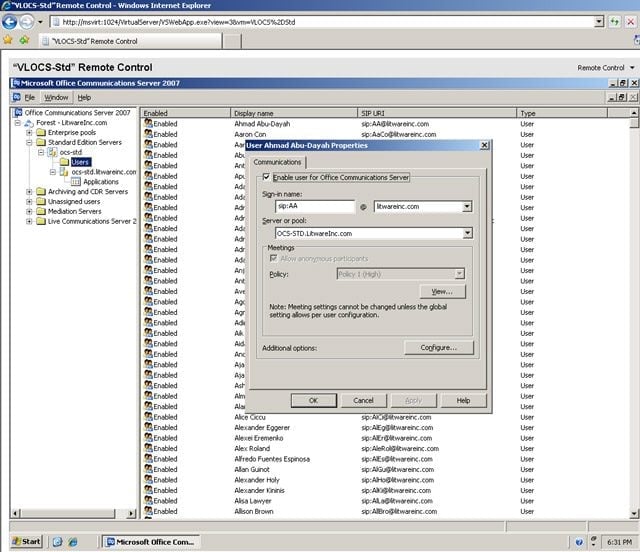
Task: Click the Live Communications Server folder icon
Action: click(40, 221)
